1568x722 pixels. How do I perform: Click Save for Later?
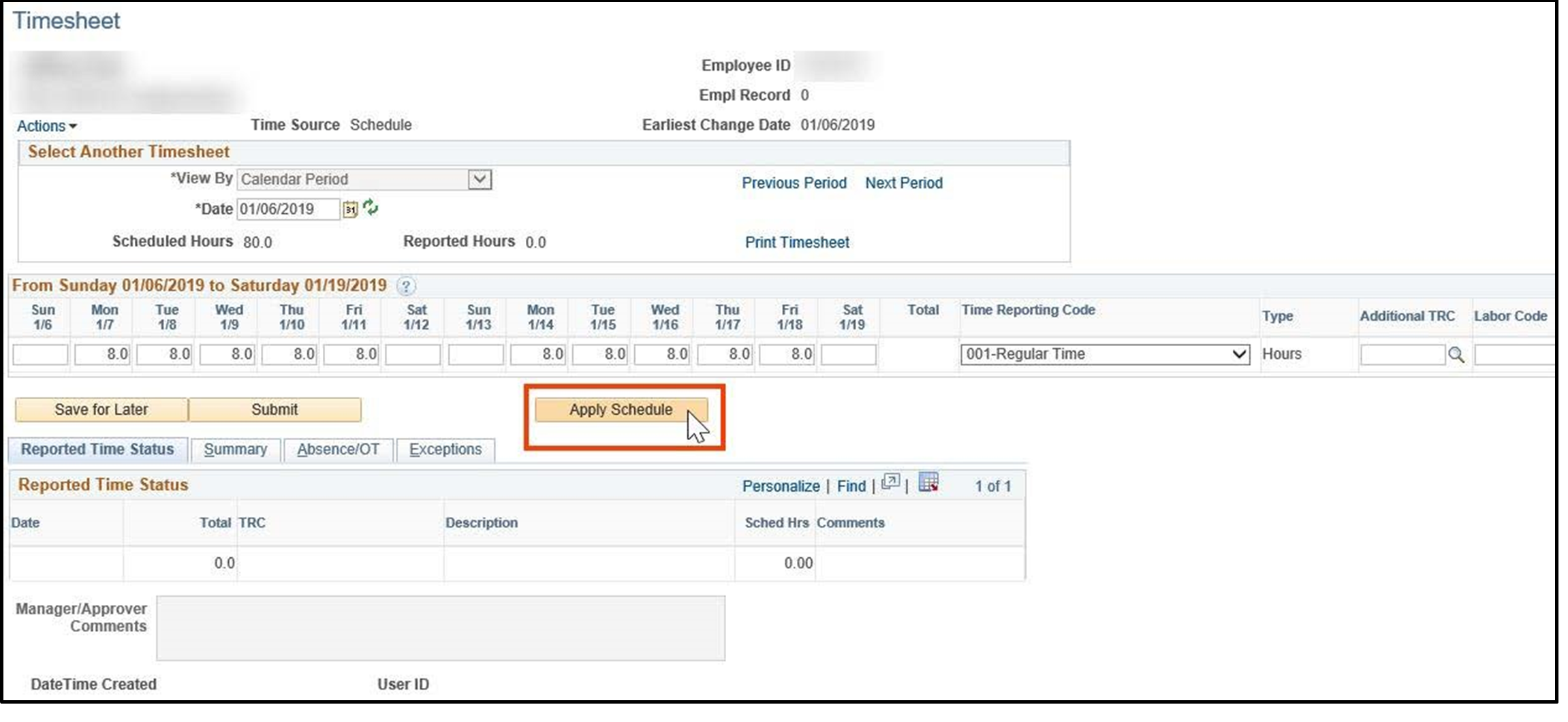click(x=101, y=409)
